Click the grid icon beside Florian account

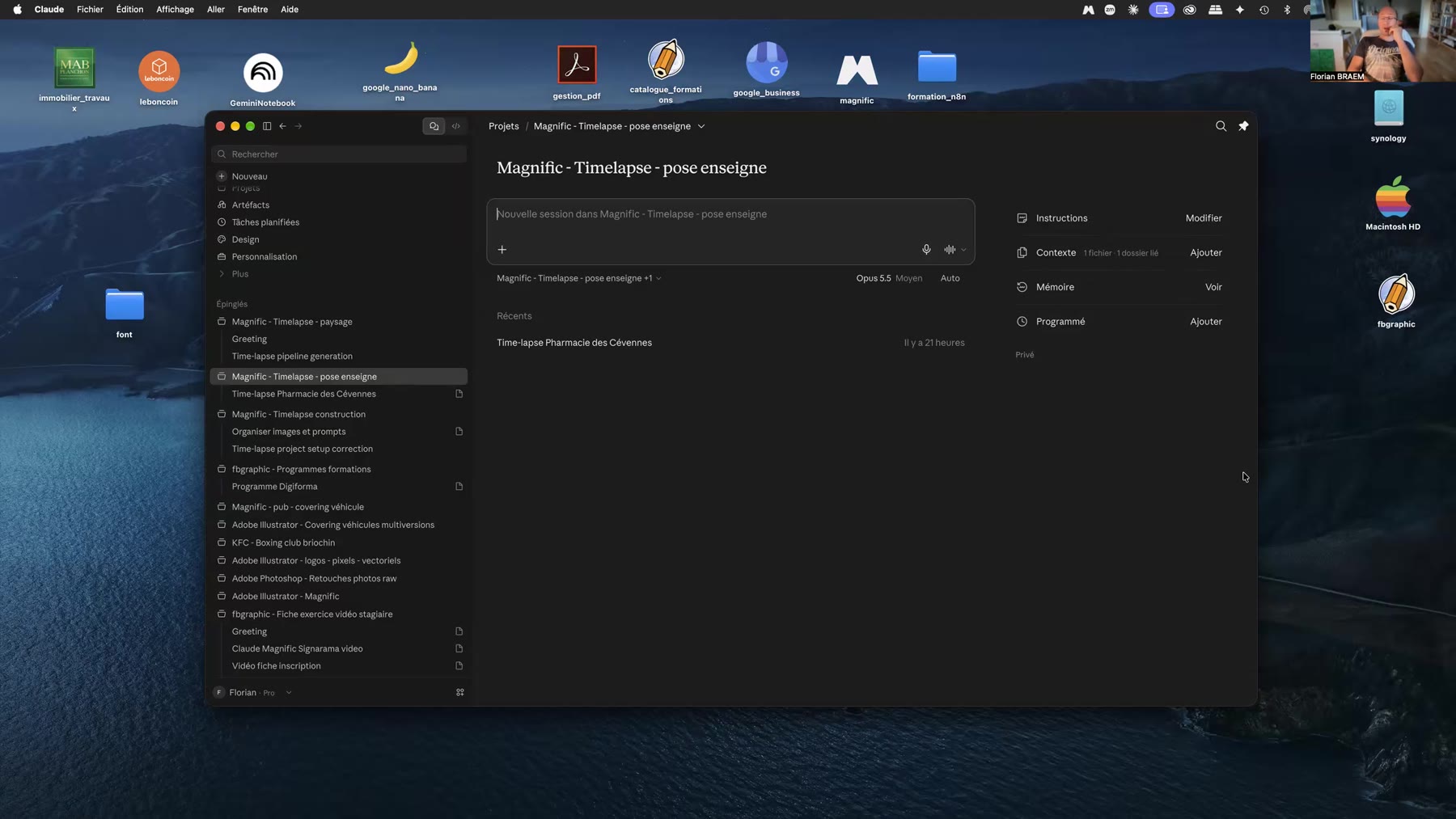(x=460, y=693)
